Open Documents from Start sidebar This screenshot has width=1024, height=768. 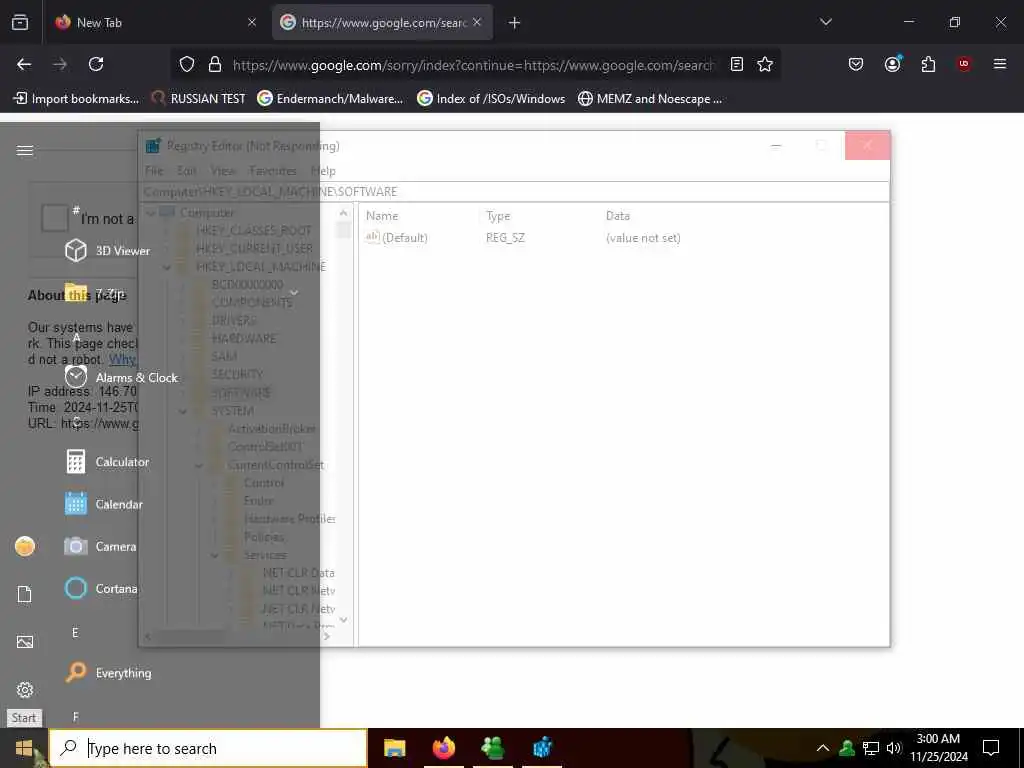click(25, 594)
